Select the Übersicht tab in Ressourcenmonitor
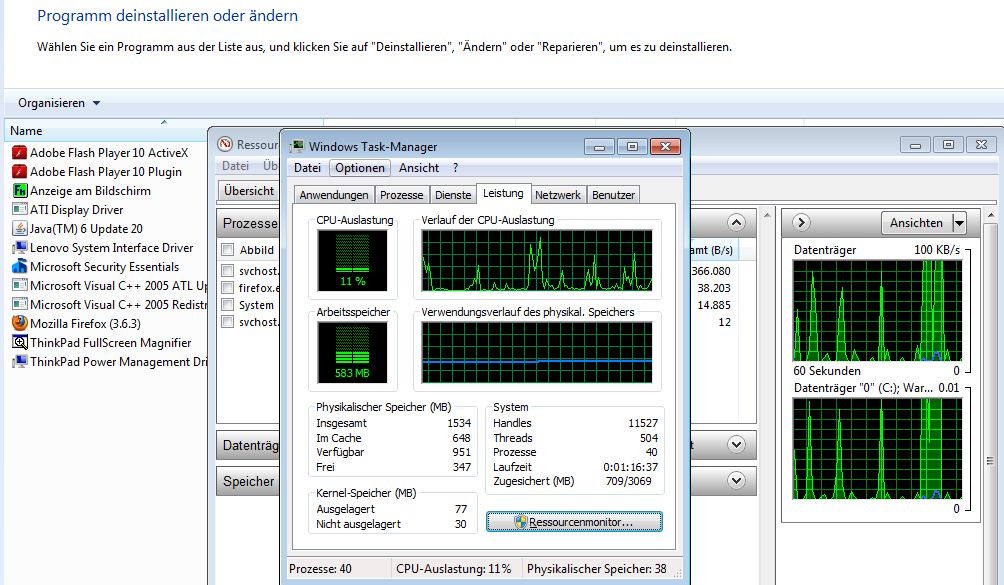 point(249,191)
